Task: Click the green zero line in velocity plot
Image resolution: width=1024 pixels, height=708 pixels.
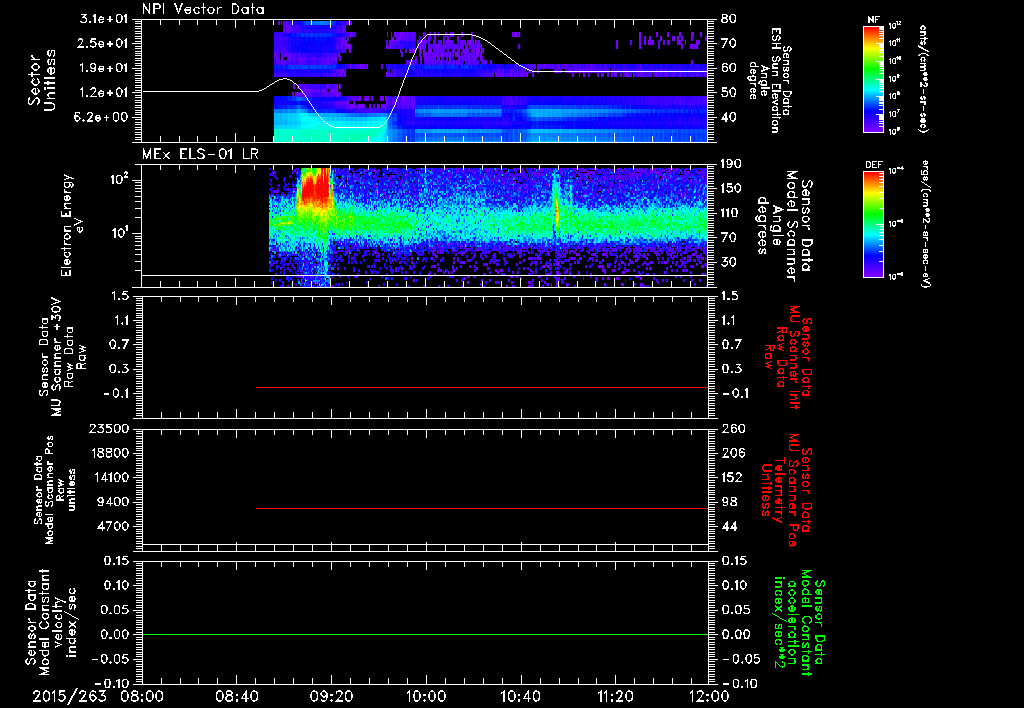Action: point(425,634)
